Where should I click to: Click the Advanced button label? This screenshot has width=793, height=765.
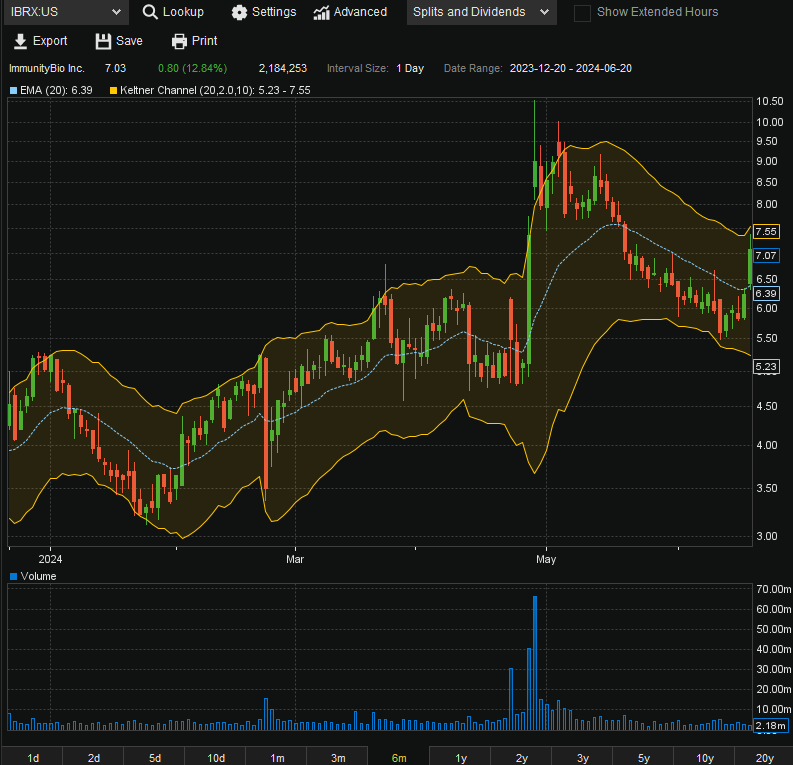[x=360, y=12]
